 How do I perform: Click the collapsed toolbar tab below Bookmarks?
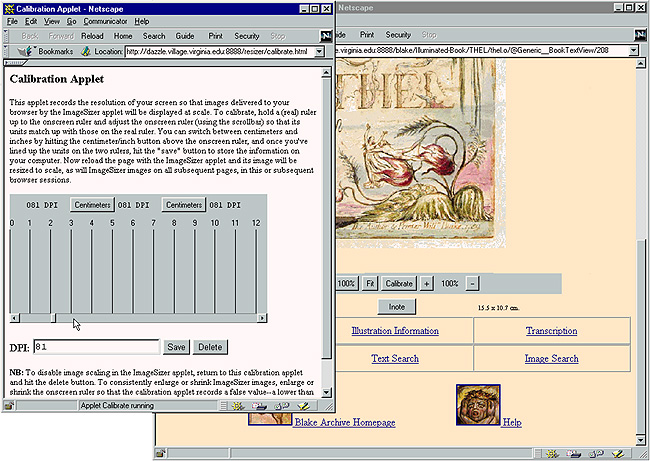pos(15,63)
